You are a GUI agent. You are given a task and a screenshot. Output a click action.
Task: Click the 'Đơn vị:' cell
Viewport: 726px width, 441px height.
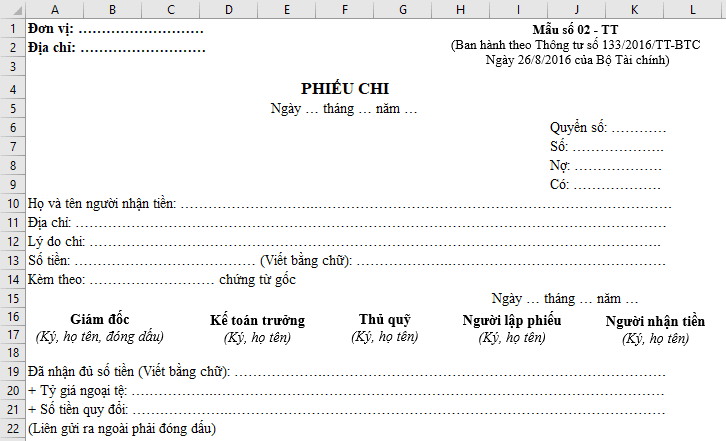(116, 29)
